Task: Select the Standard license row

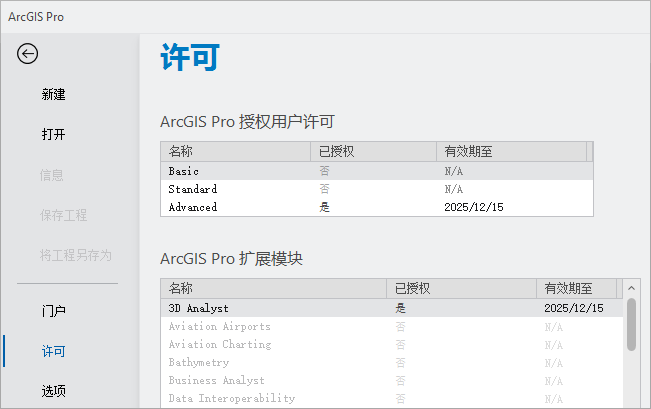Action: coord(377,189)
